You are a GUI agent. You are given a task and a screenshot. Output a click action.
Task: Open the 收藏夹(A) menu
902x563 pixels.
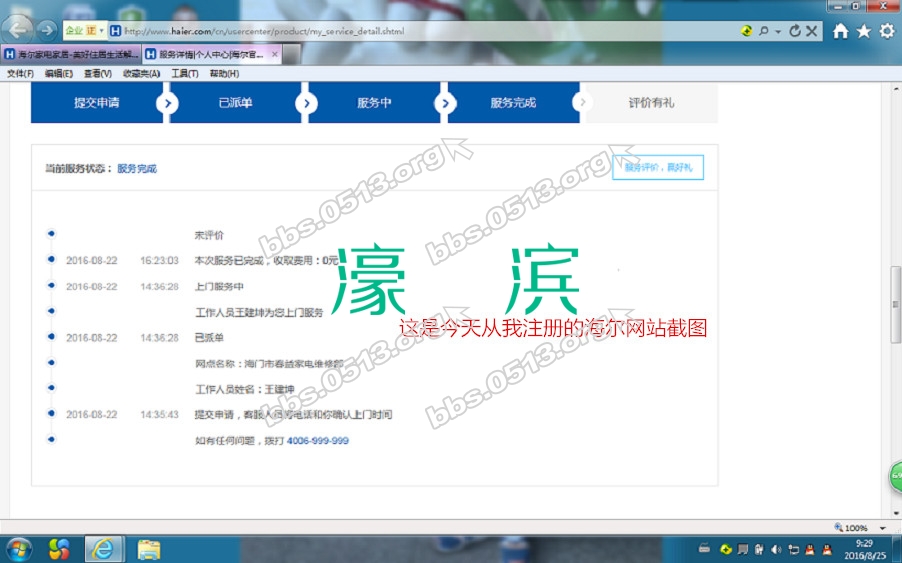(x=141, y=73)
